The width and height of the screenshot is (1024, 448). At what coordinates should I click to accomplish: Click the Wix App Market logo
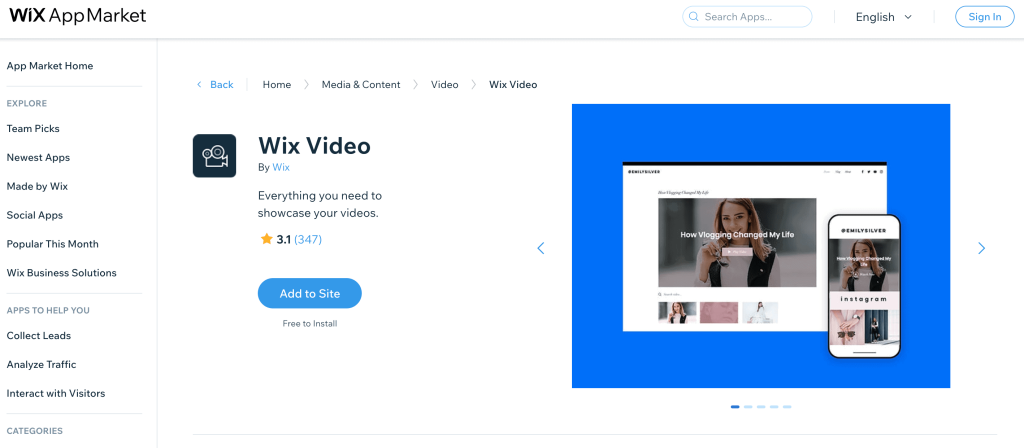point(78,16)
